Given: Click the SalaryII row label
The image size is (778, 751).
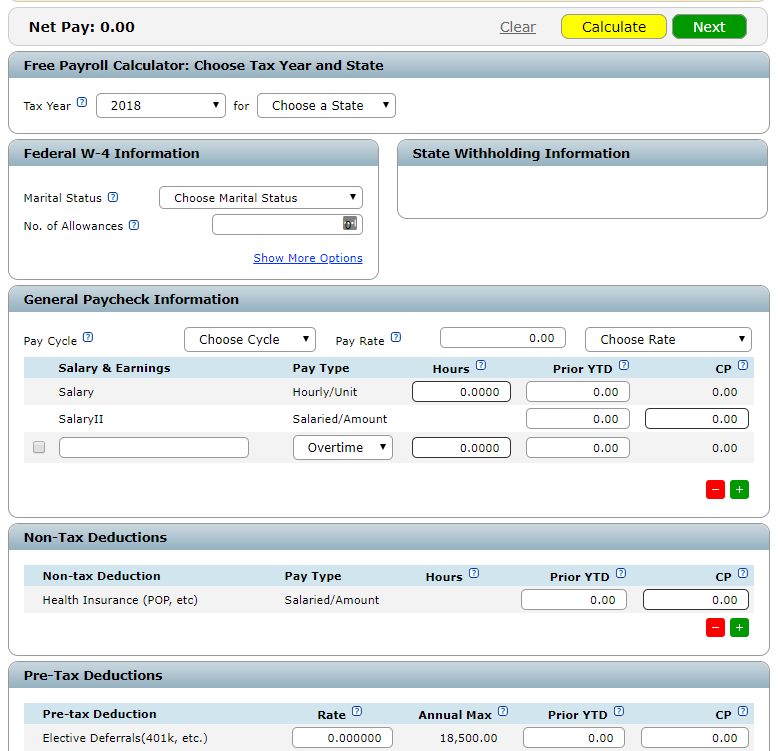Looking at the screenshot, I should tap(81, 419).
